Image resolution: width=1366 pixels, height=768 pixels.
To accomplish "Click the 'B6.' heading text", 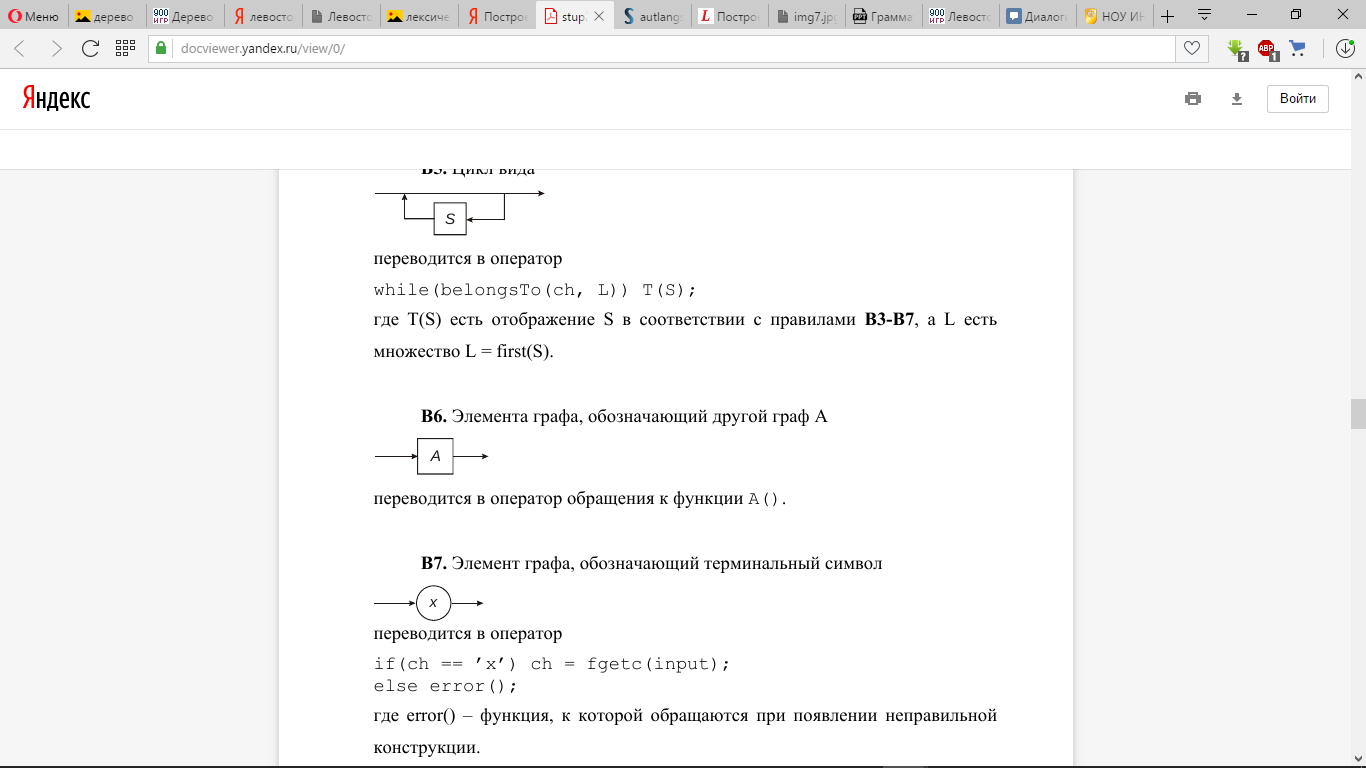I will [433, 417].
